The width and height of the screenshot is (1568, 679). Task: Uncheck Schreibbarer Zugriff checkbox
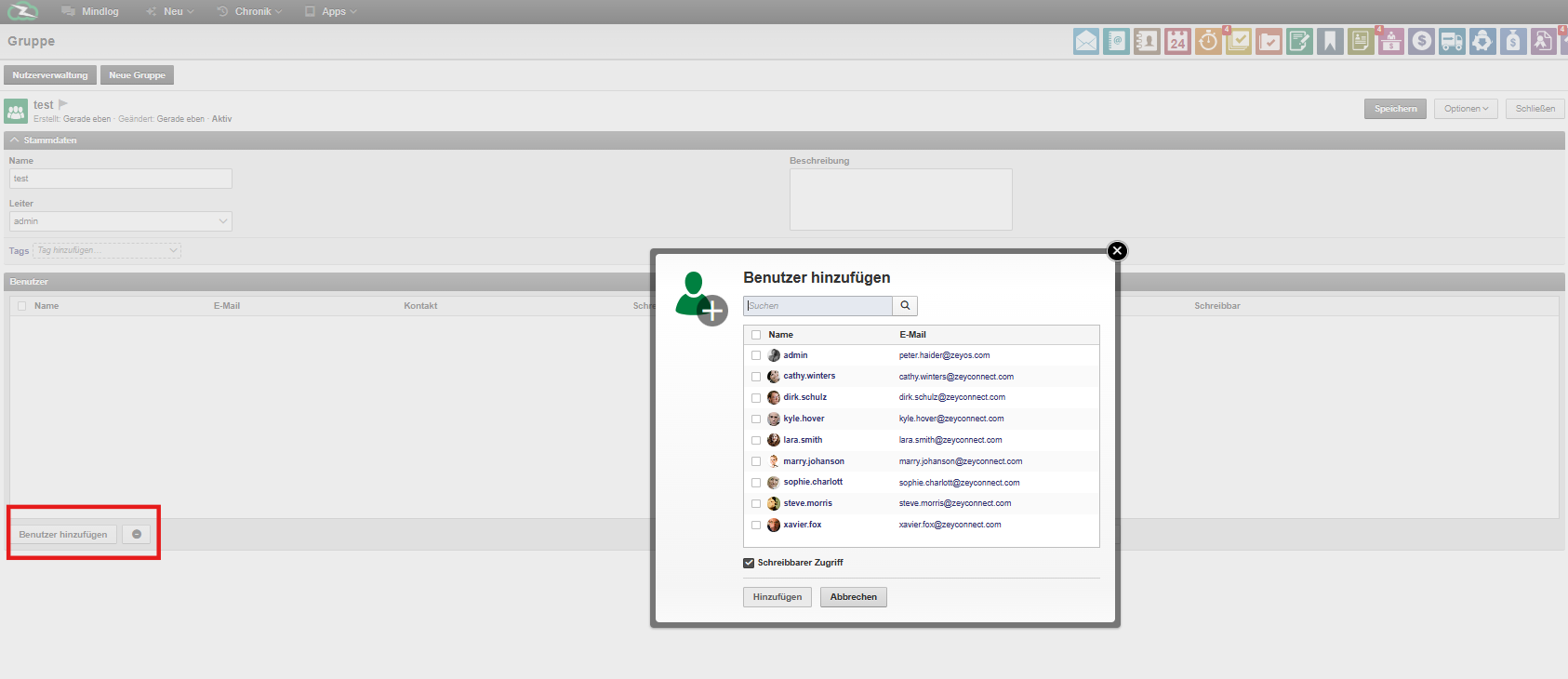pos(749,563)
